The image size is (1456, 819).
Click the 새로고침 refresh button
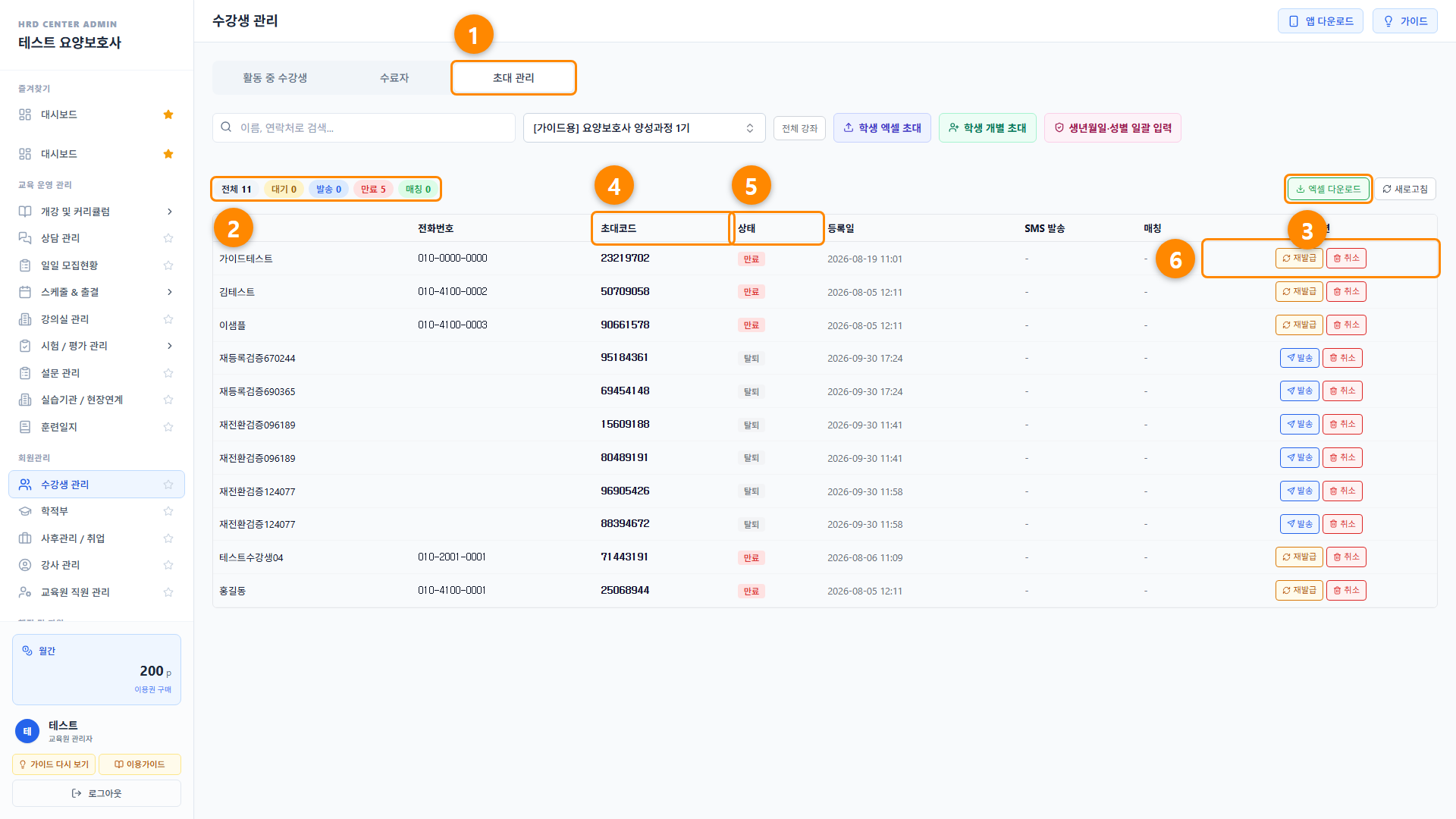(x=1404, y=190)
